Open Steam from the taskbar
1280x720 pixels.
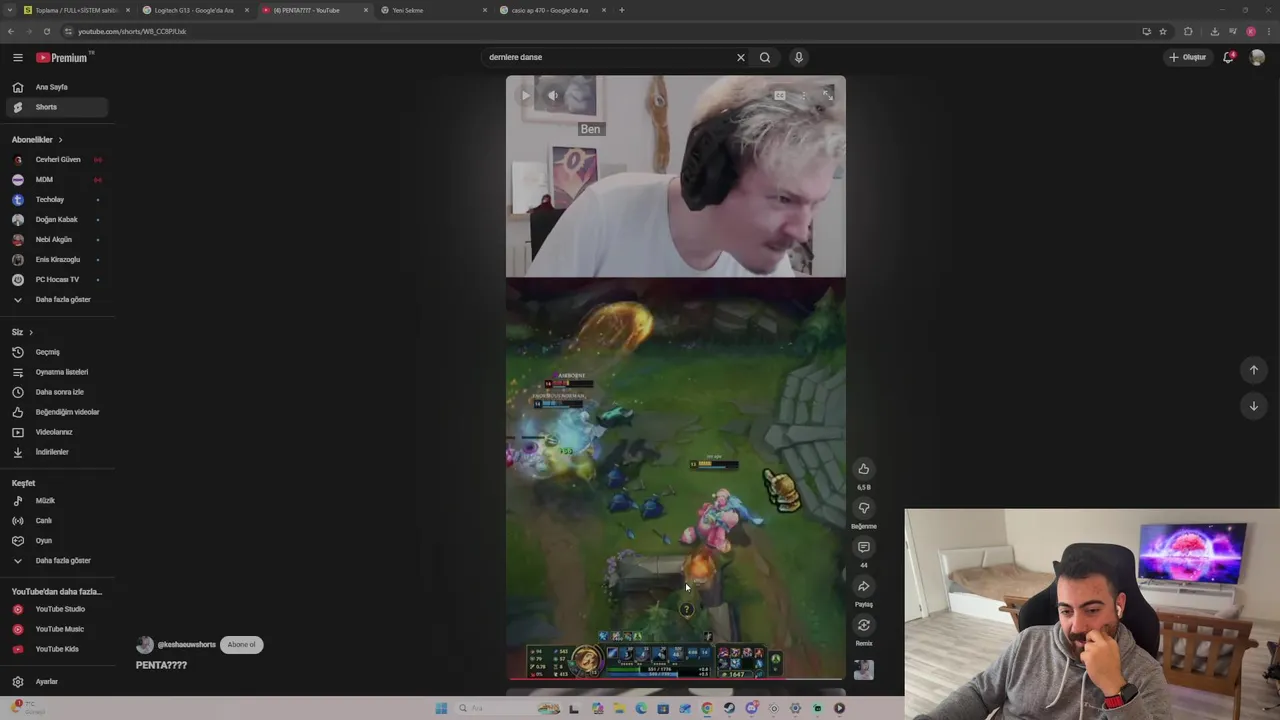[729, 708]
